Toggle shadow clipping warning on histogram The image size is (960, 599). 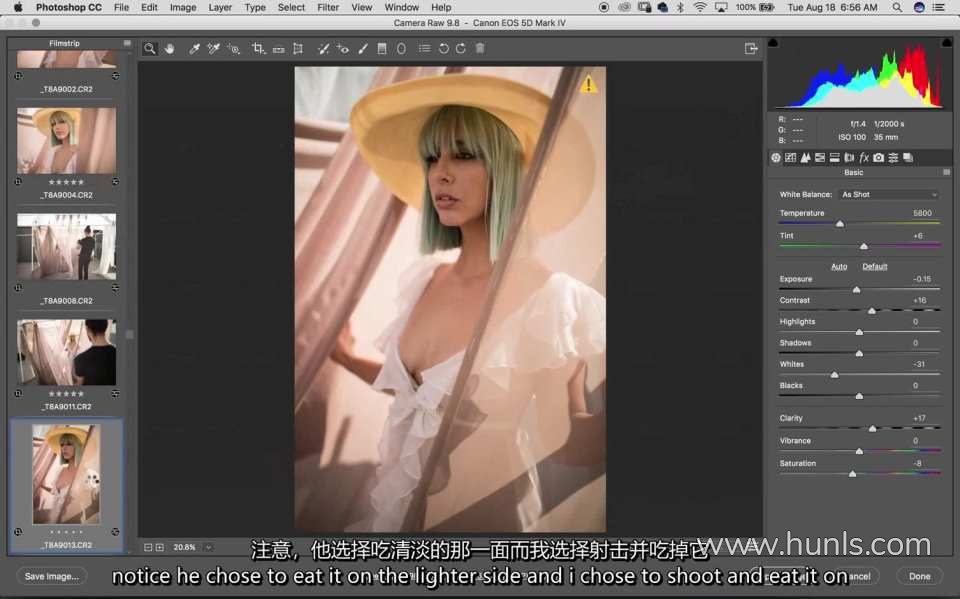pyautogui.click(x=773, y=43)
